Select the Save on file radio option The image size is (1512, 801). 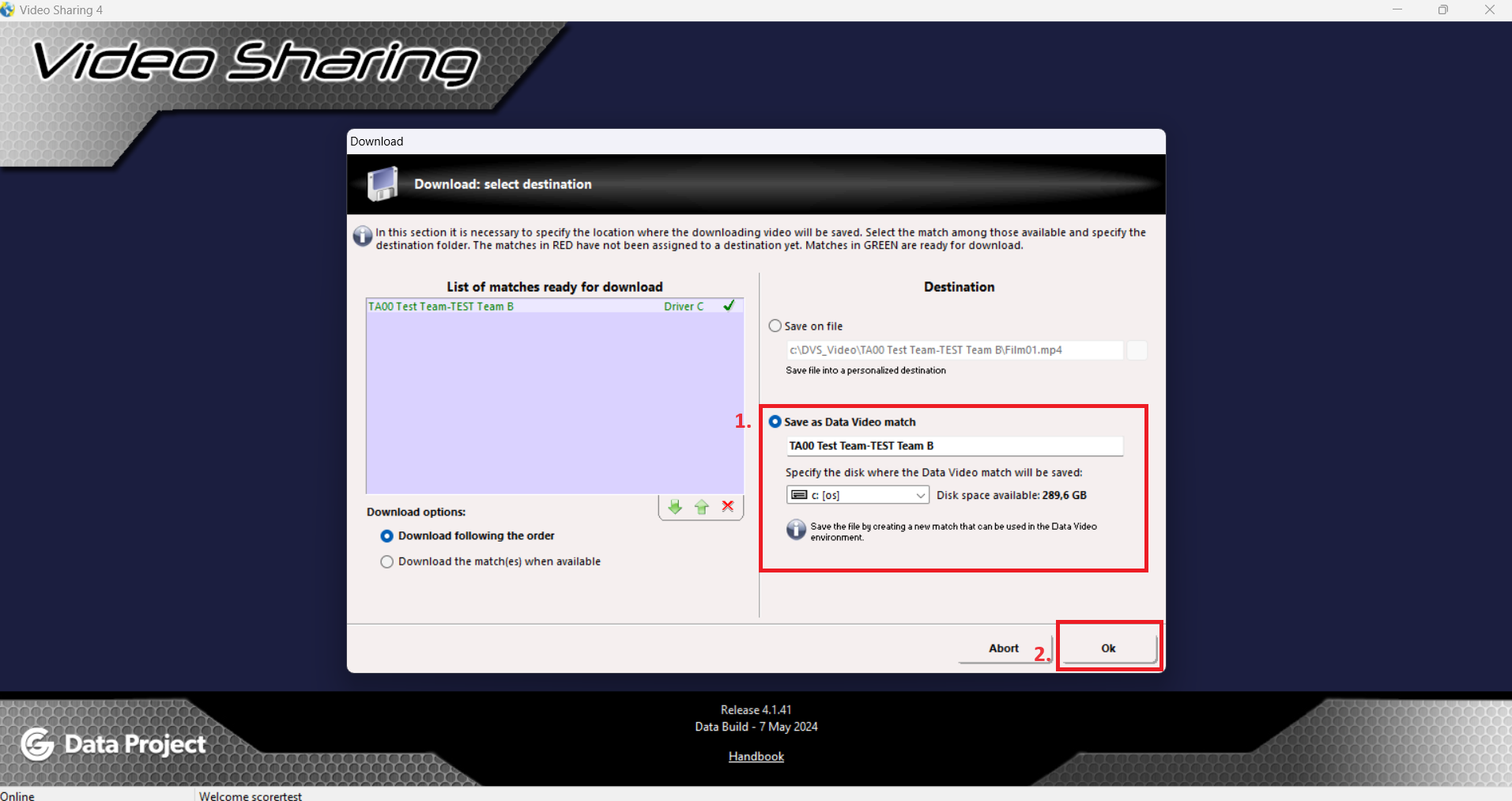tap(775, 326)
